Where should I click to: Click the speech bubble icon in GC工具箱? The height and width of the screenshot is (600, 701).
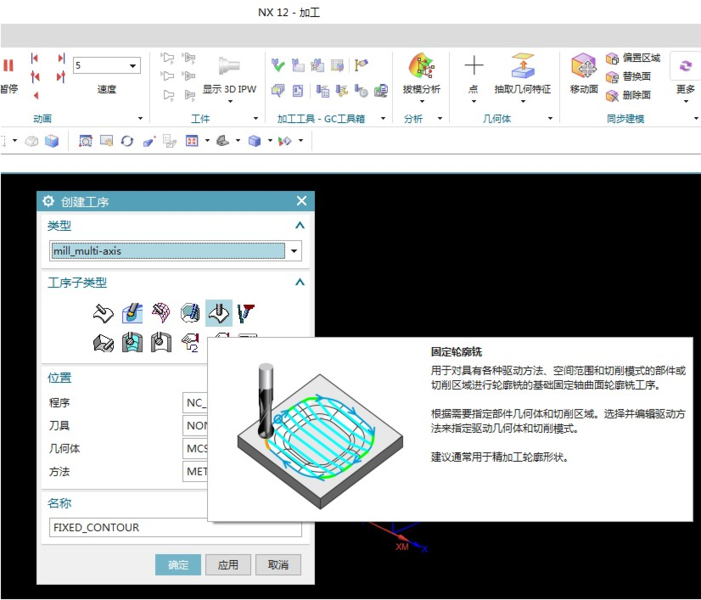point(278,91)
